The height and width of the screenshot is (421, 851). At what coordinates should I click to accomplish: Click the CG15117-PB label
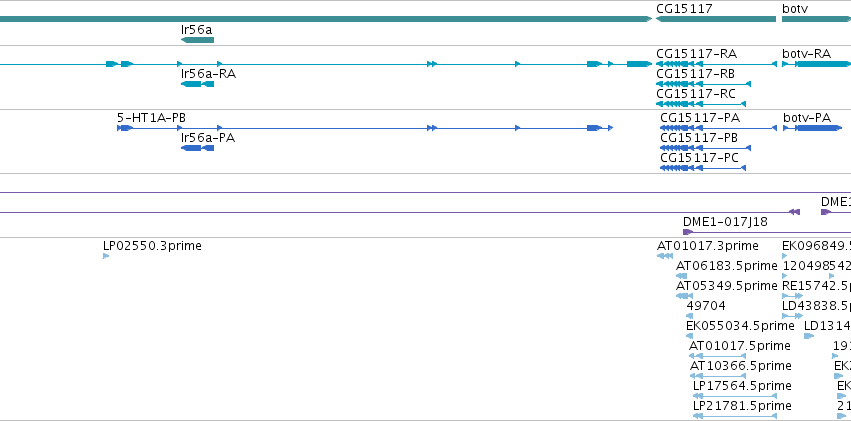(x=699, y=138)
